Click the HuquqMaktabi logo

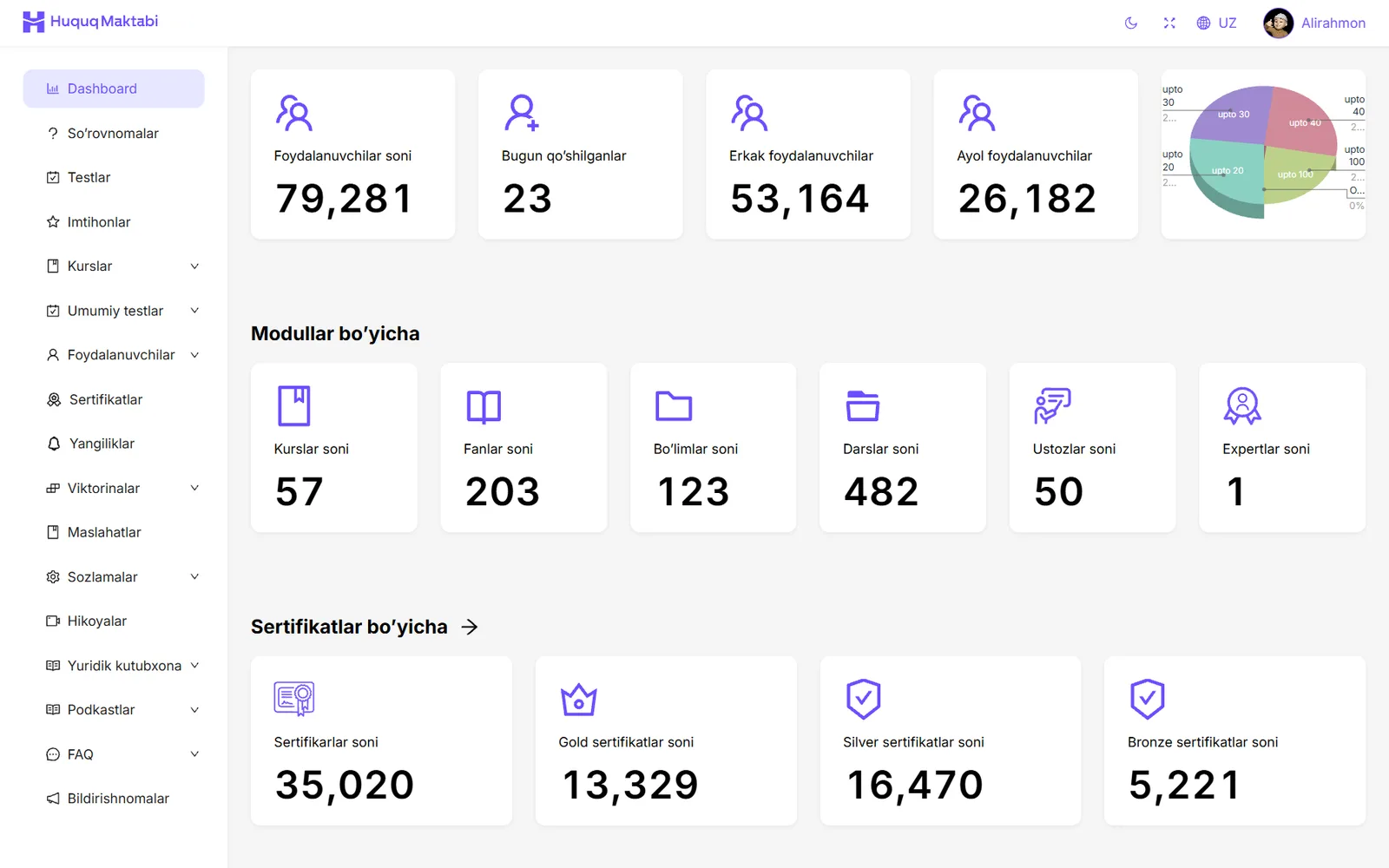[90, 22]
